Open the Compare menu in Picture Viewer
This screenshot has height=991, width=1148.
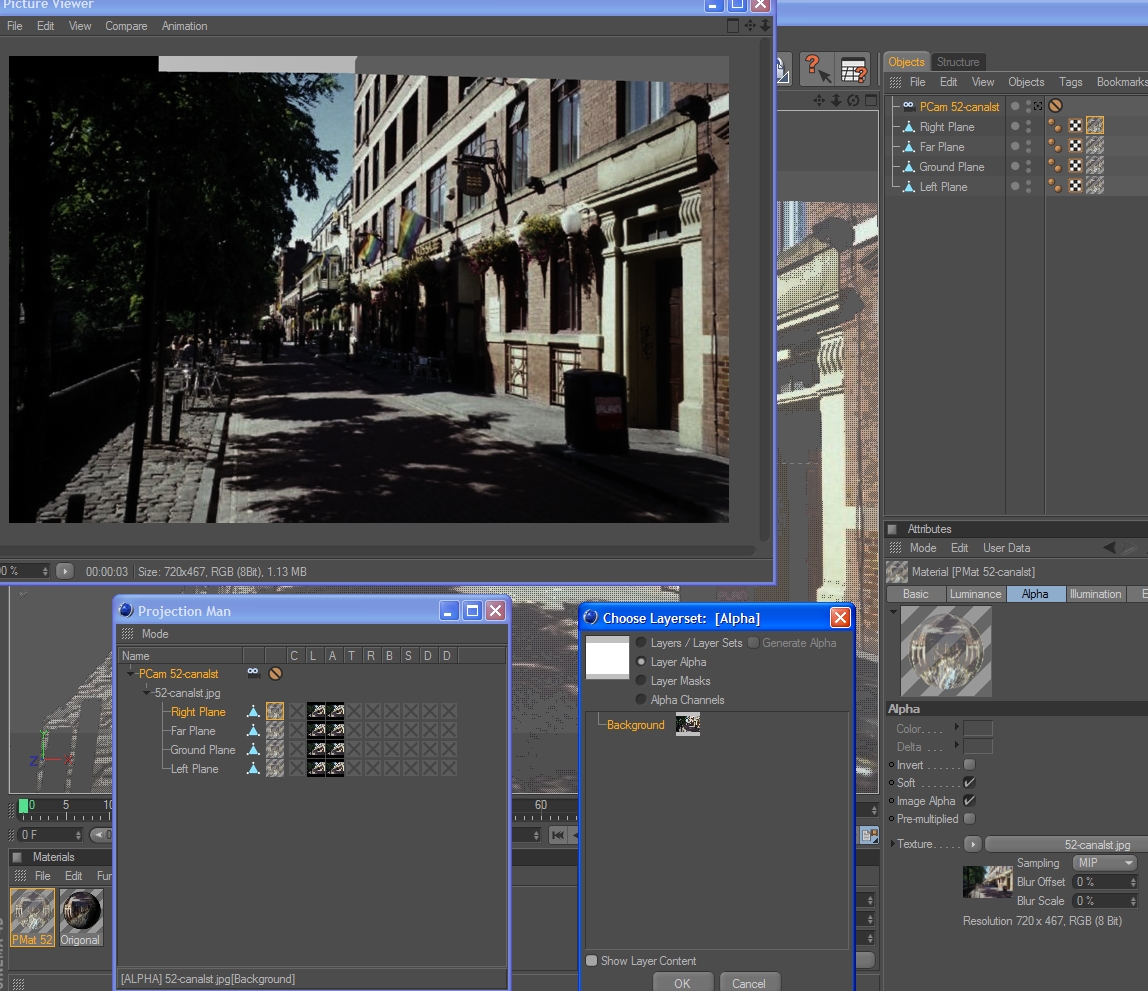pos(126,26)
